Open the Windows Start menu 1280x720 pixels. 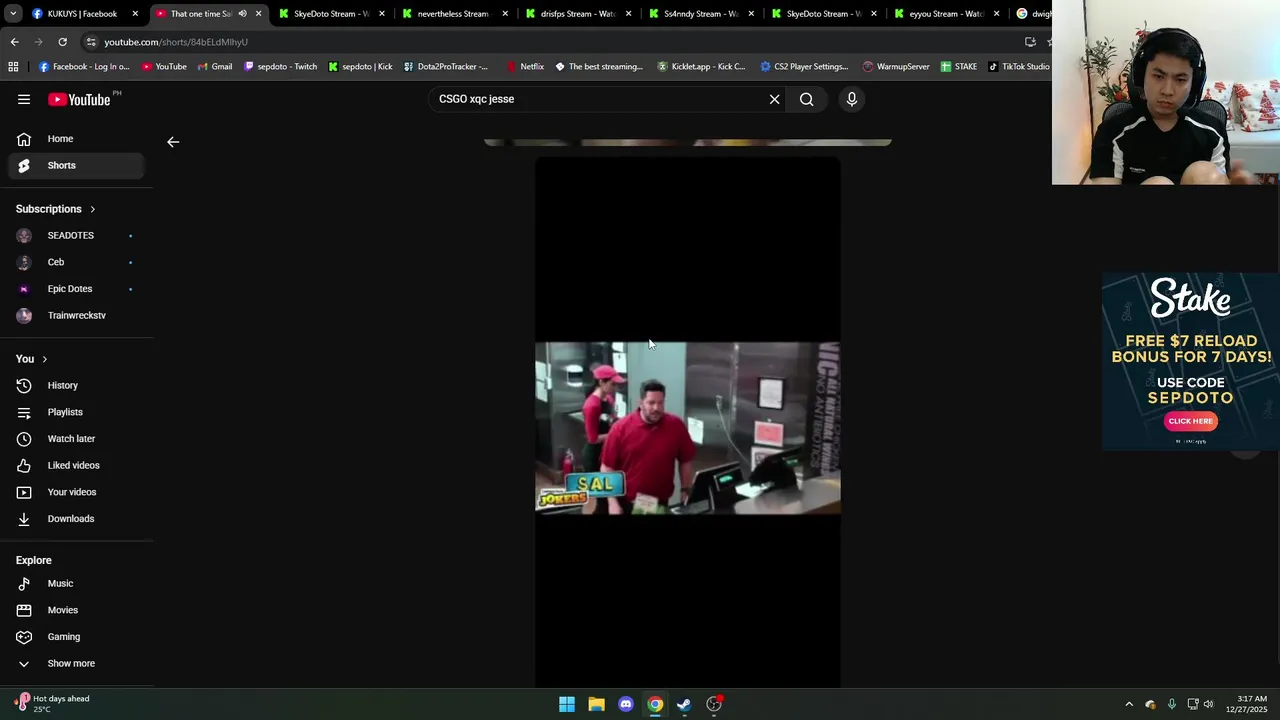pos(567,704)
